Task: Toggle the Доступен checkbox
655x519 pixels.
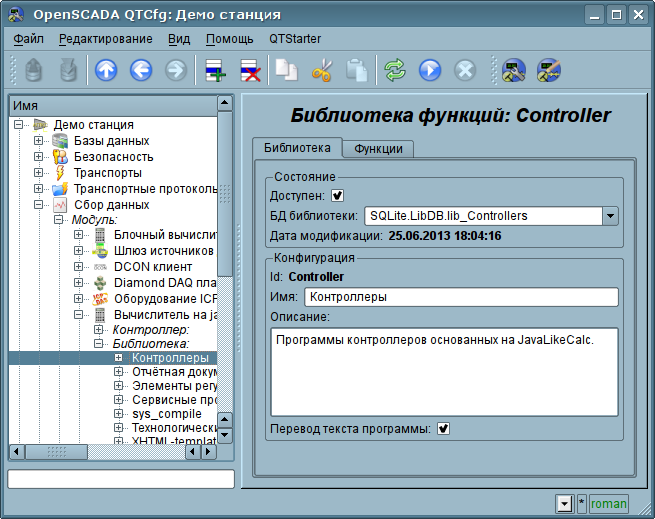Action: 337,196
